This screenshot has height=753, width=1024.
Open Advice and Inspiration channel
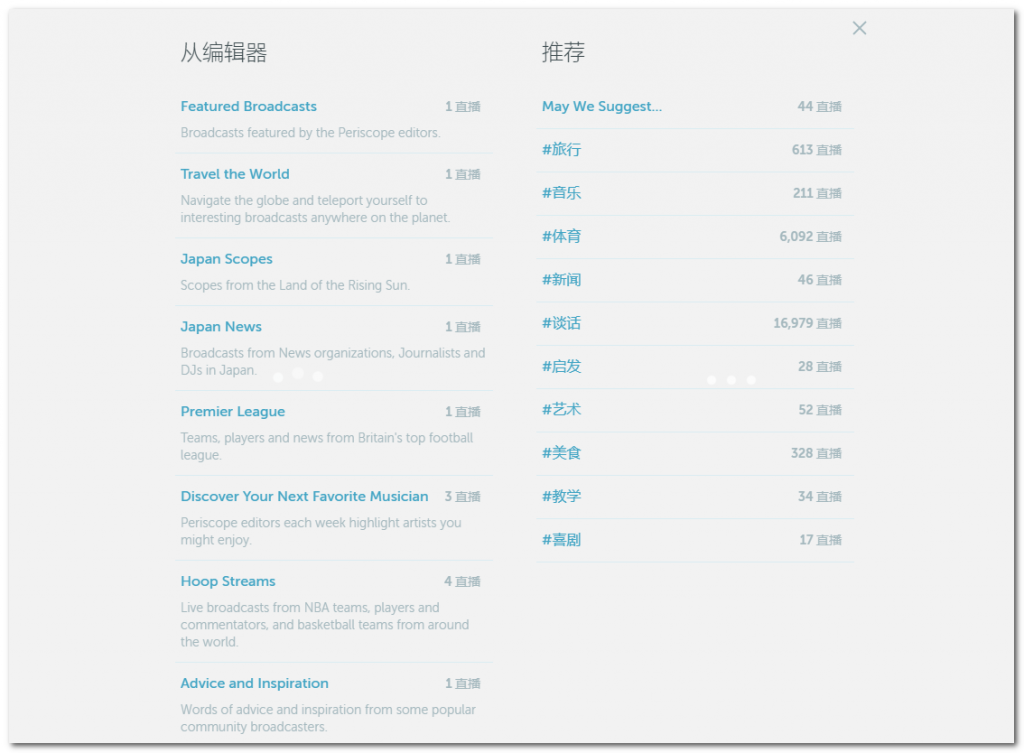254,684
